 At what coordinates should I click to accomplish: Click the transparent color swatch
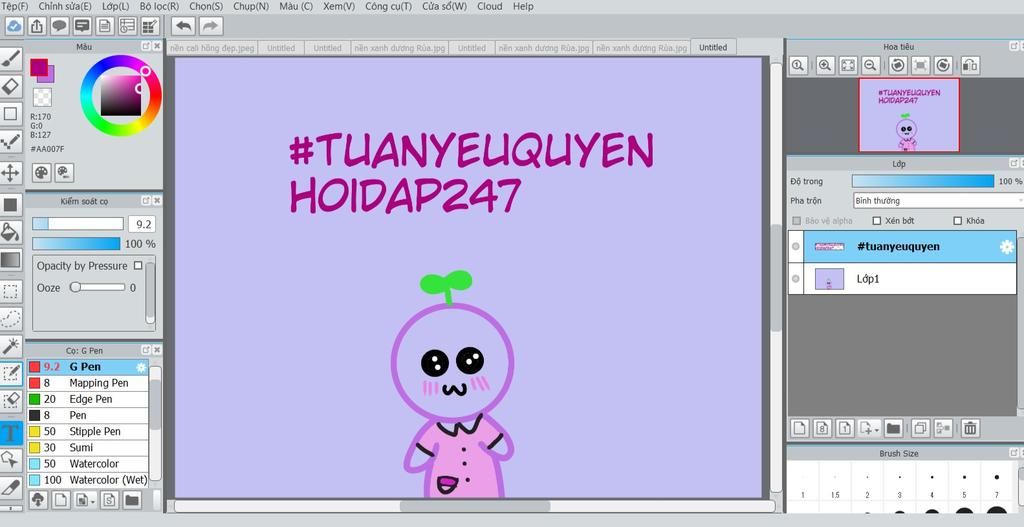tap(42, 97)
